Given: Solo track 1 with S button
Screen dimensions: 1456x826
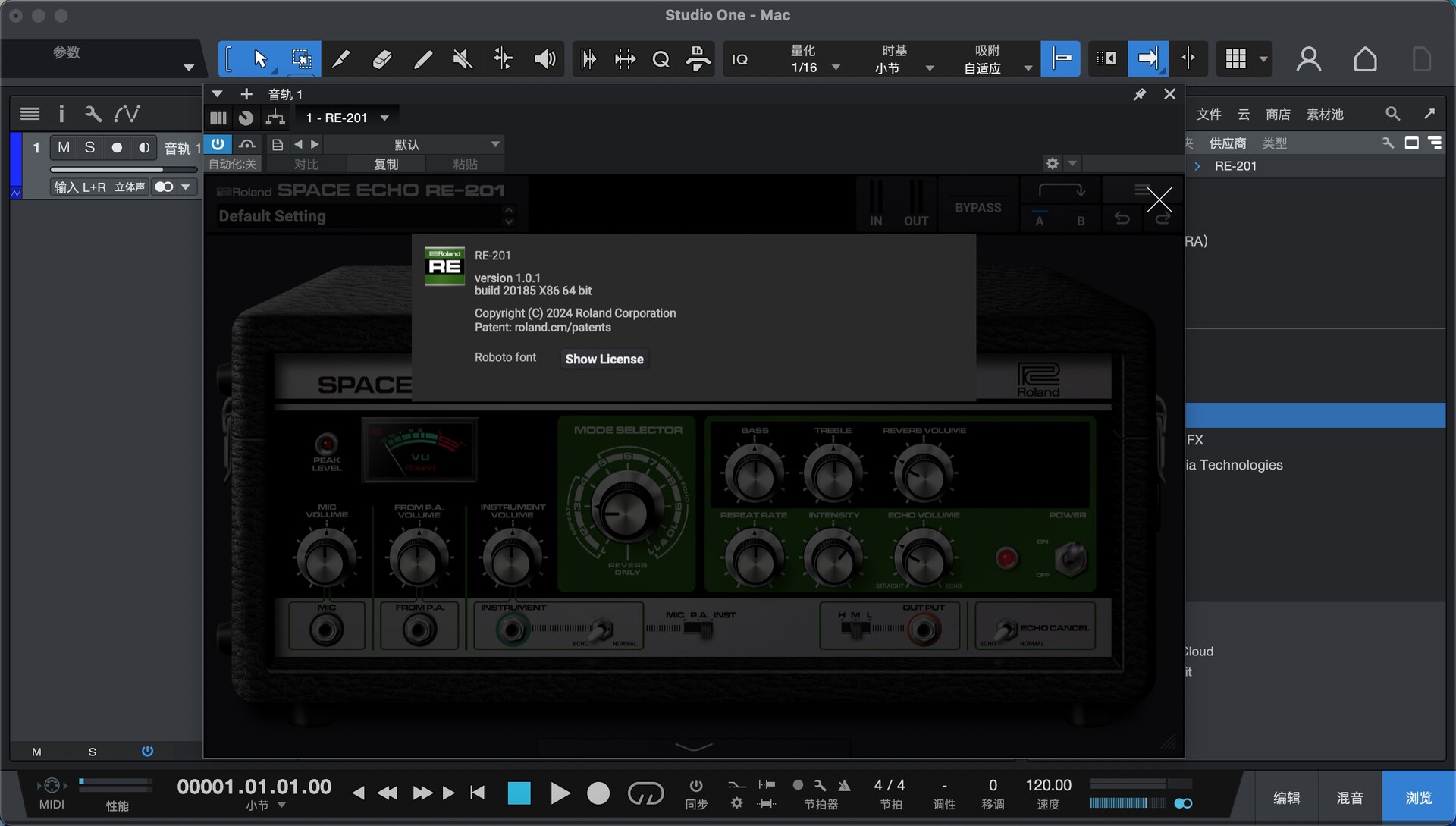Looking at the screenshot, I should [89, 147].
